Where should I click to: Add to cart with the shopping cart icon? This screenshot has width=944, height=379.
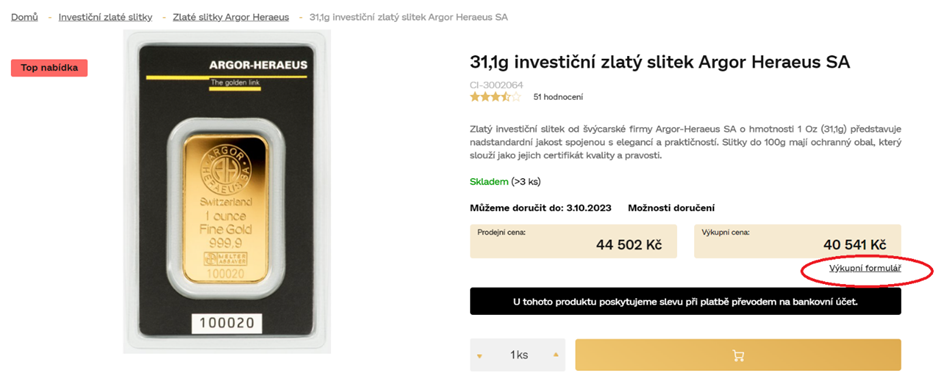click(738, 355)
